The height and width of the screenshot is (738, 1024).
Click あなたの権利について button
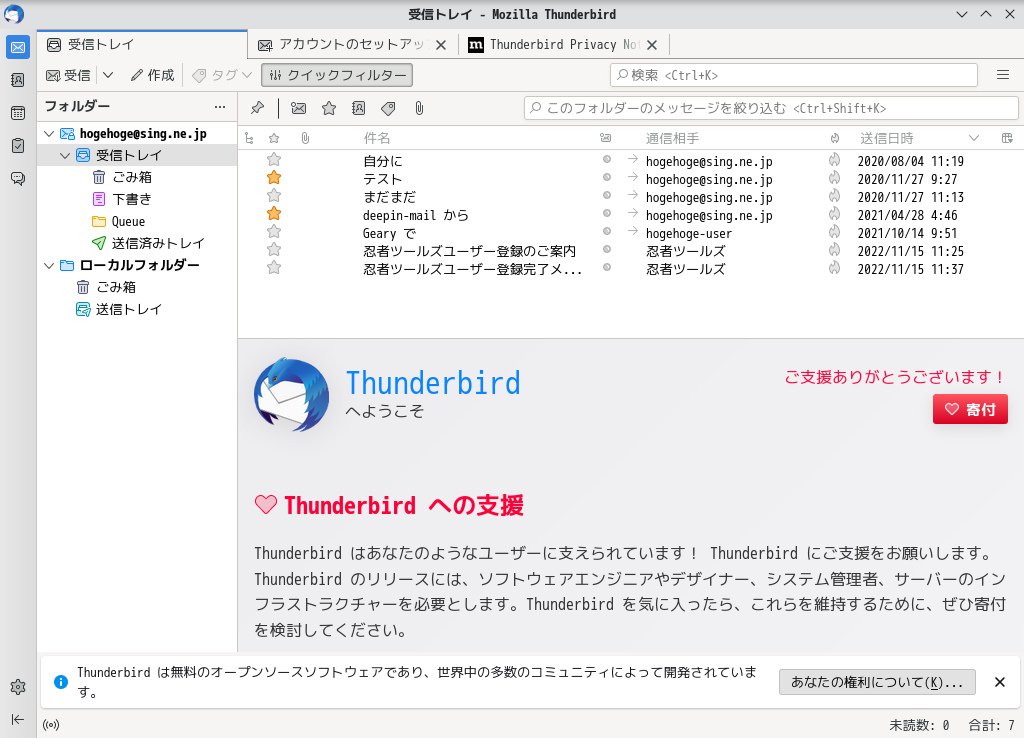click(x=877, y=682)
